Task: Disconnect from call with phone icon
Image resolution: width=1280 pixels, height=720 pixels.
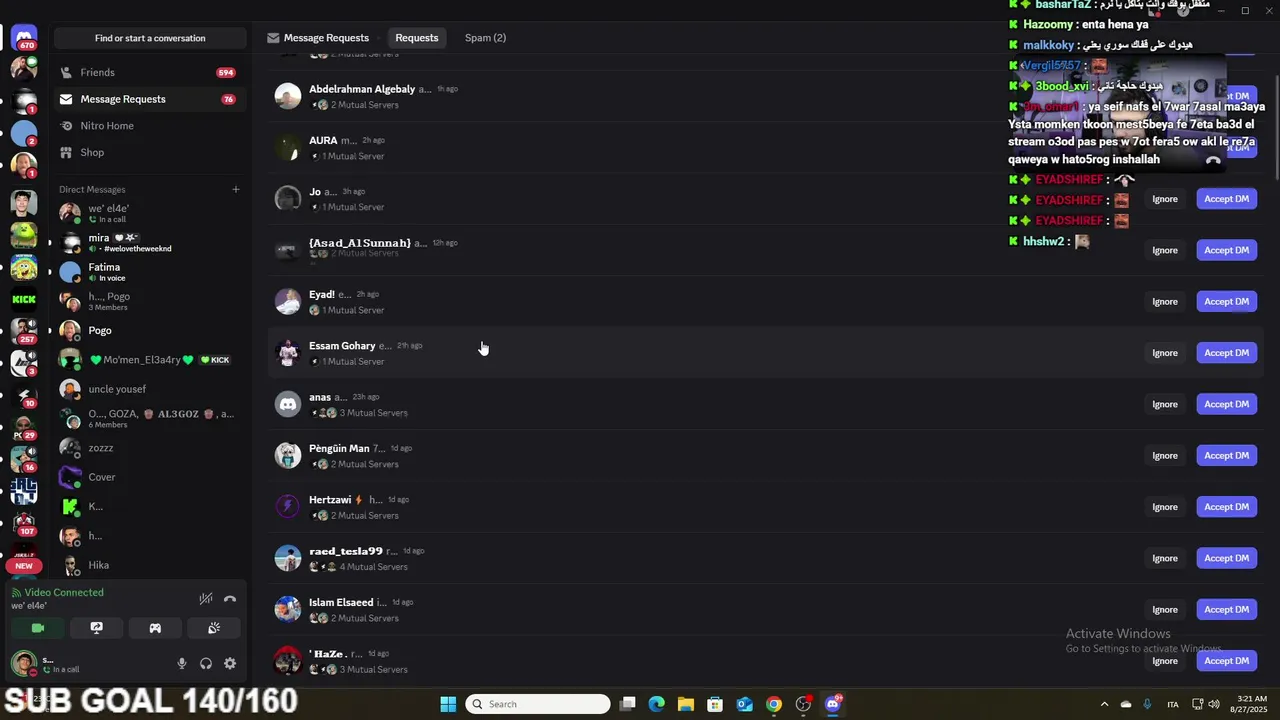Action: click(230, 599)
